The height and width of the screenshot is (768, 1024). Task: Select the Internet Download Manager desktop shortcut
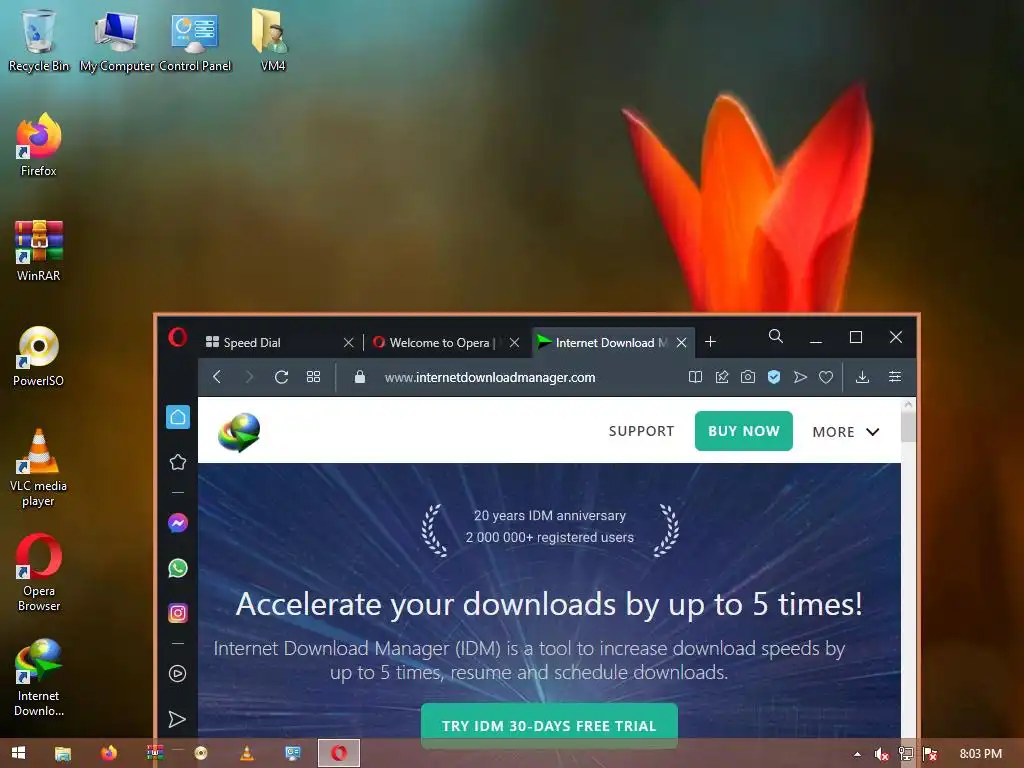pyautogui.click(x=39, y=679)
